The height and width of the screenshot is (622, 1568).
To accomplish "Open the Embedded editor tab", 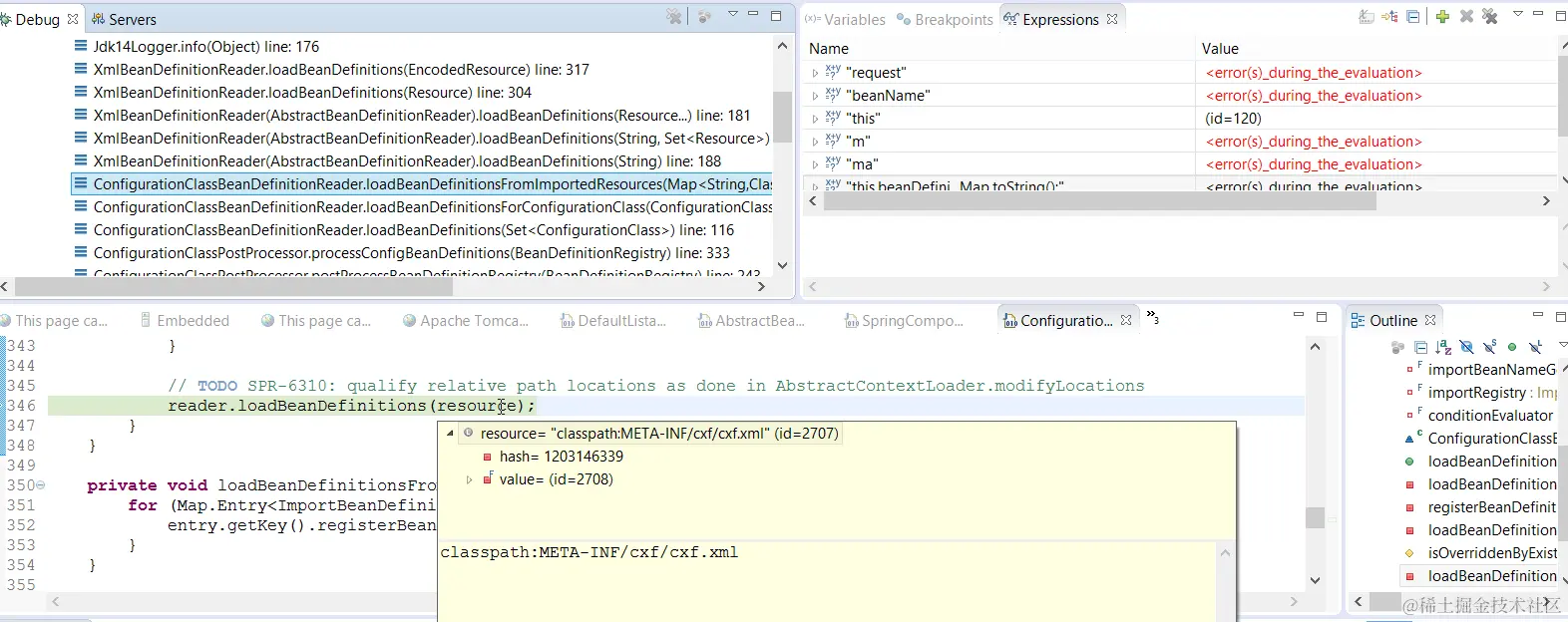I will (x=184, y=320).
